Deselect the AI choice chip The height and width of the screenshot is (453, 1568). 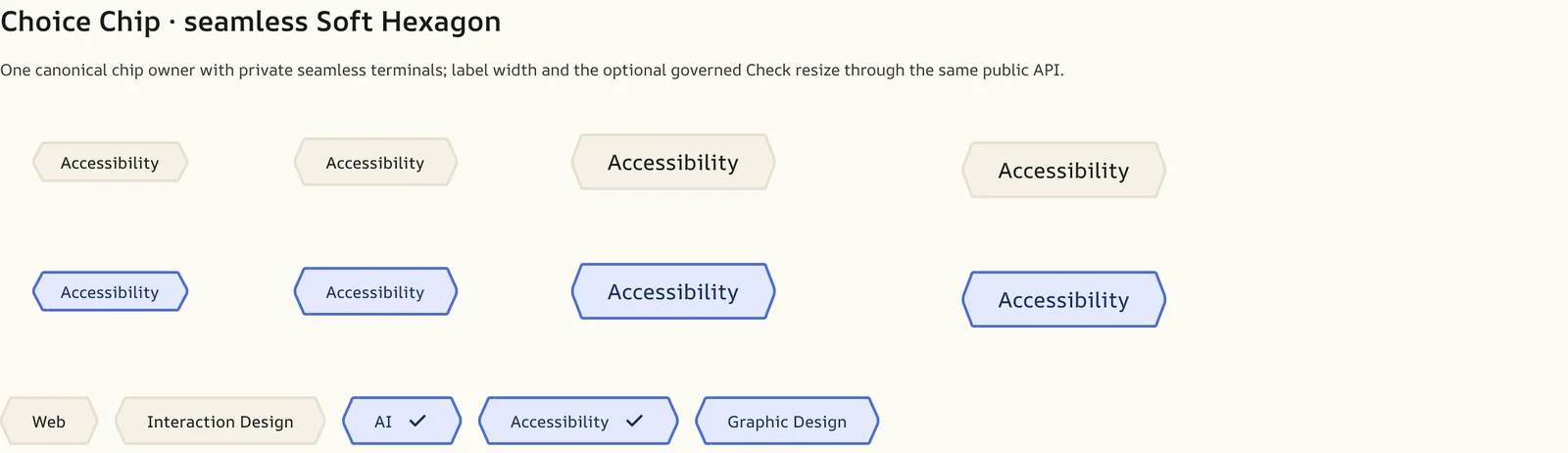[x=402, y=421]
